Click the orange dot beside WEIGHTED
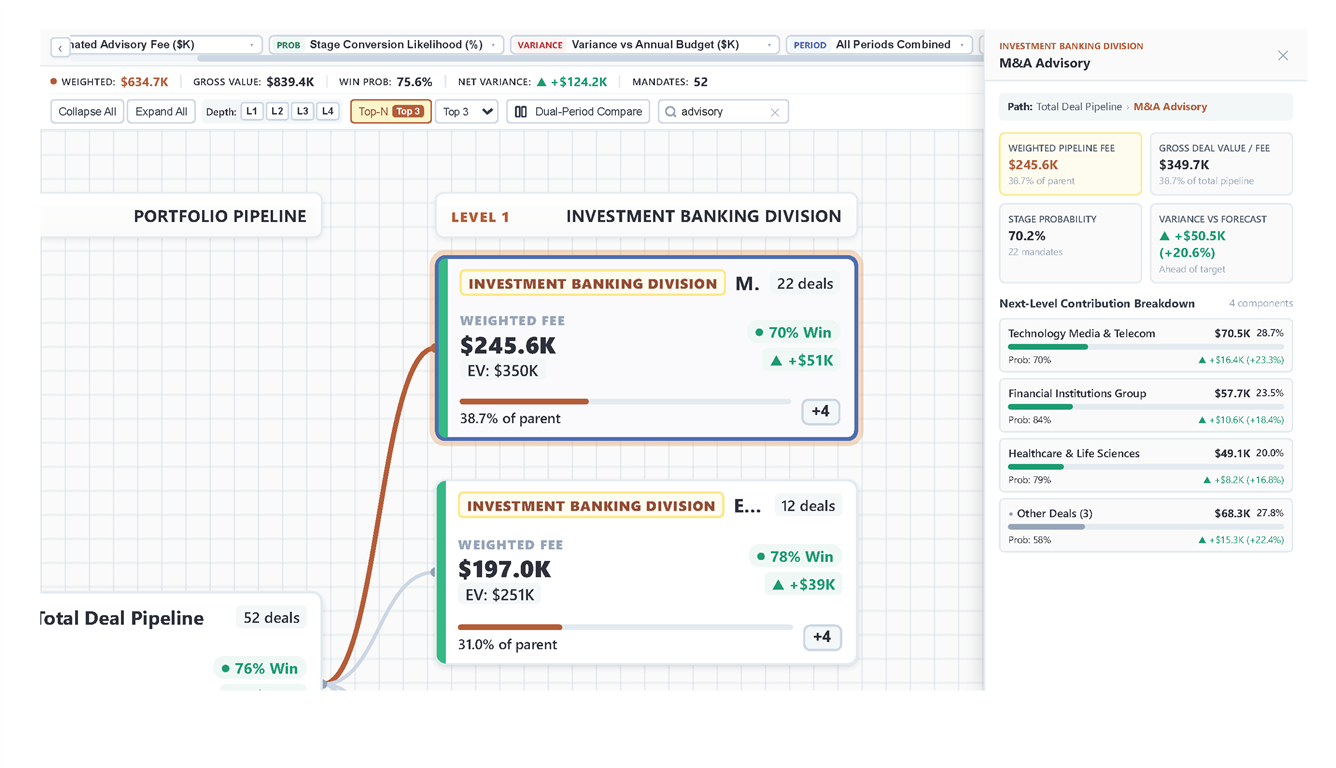Viewport: 1336px width, 768px height. [54, 82]
